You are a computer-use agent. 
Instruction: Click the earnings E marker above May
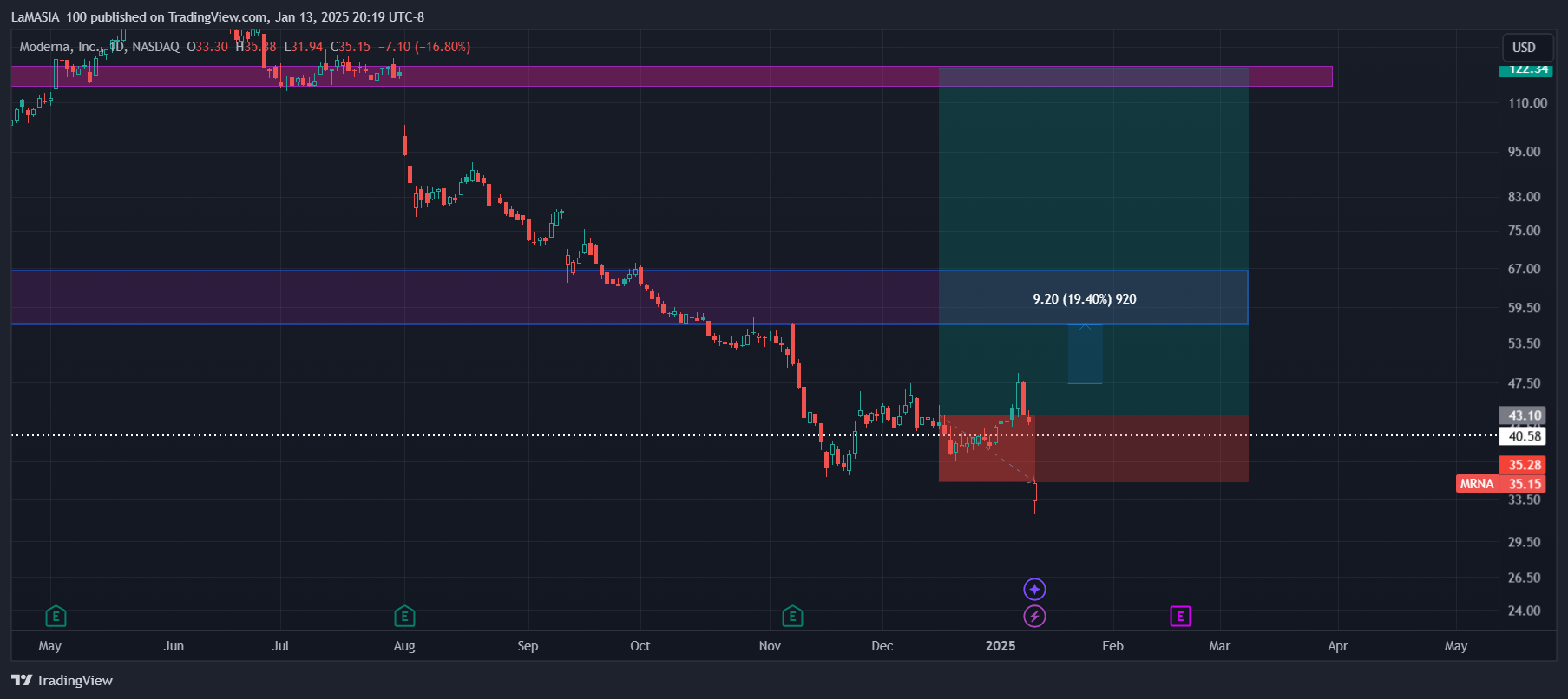[x=56, y=617]
